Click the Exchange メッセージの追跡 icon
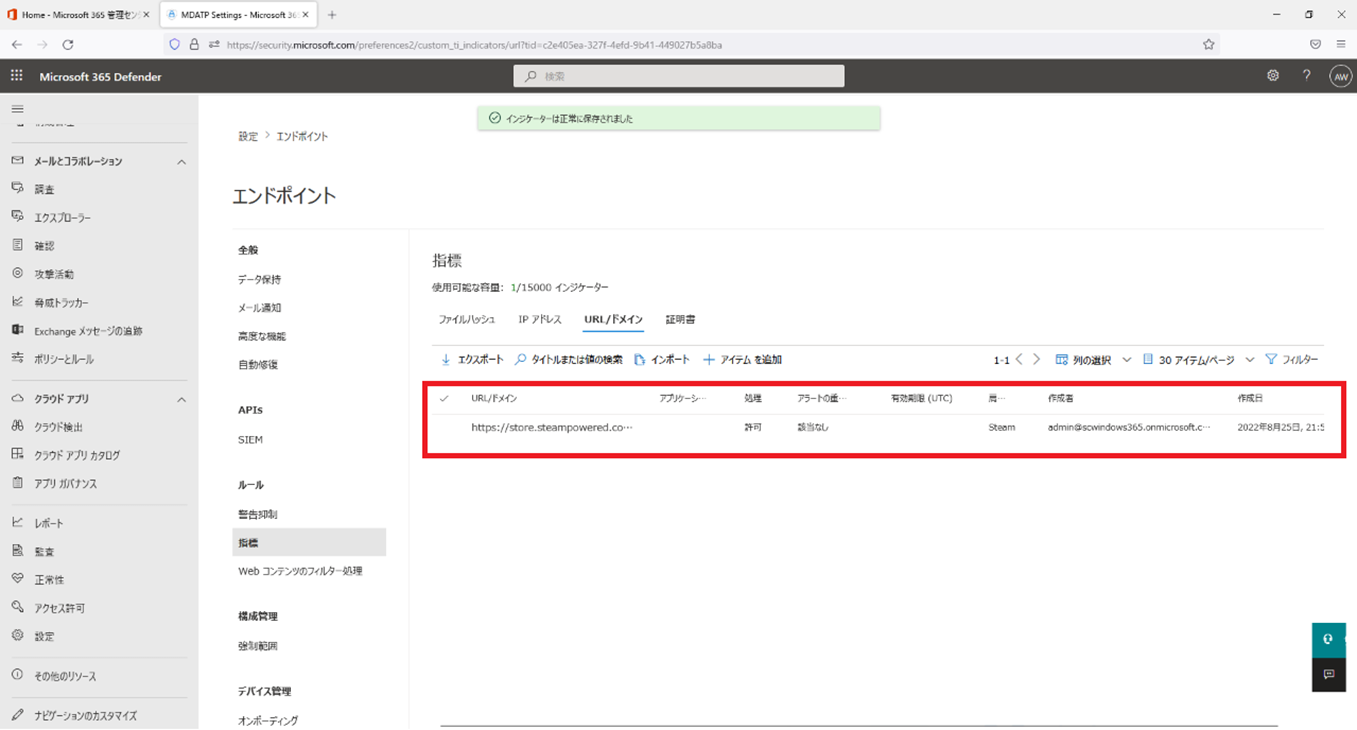This screenshot has width=1357, height=730. (17, 330)
